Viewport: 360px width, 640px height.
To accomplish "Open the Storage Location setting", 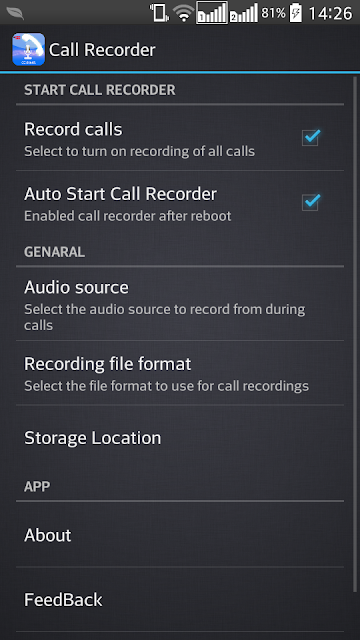I will [x=180, y=438].
